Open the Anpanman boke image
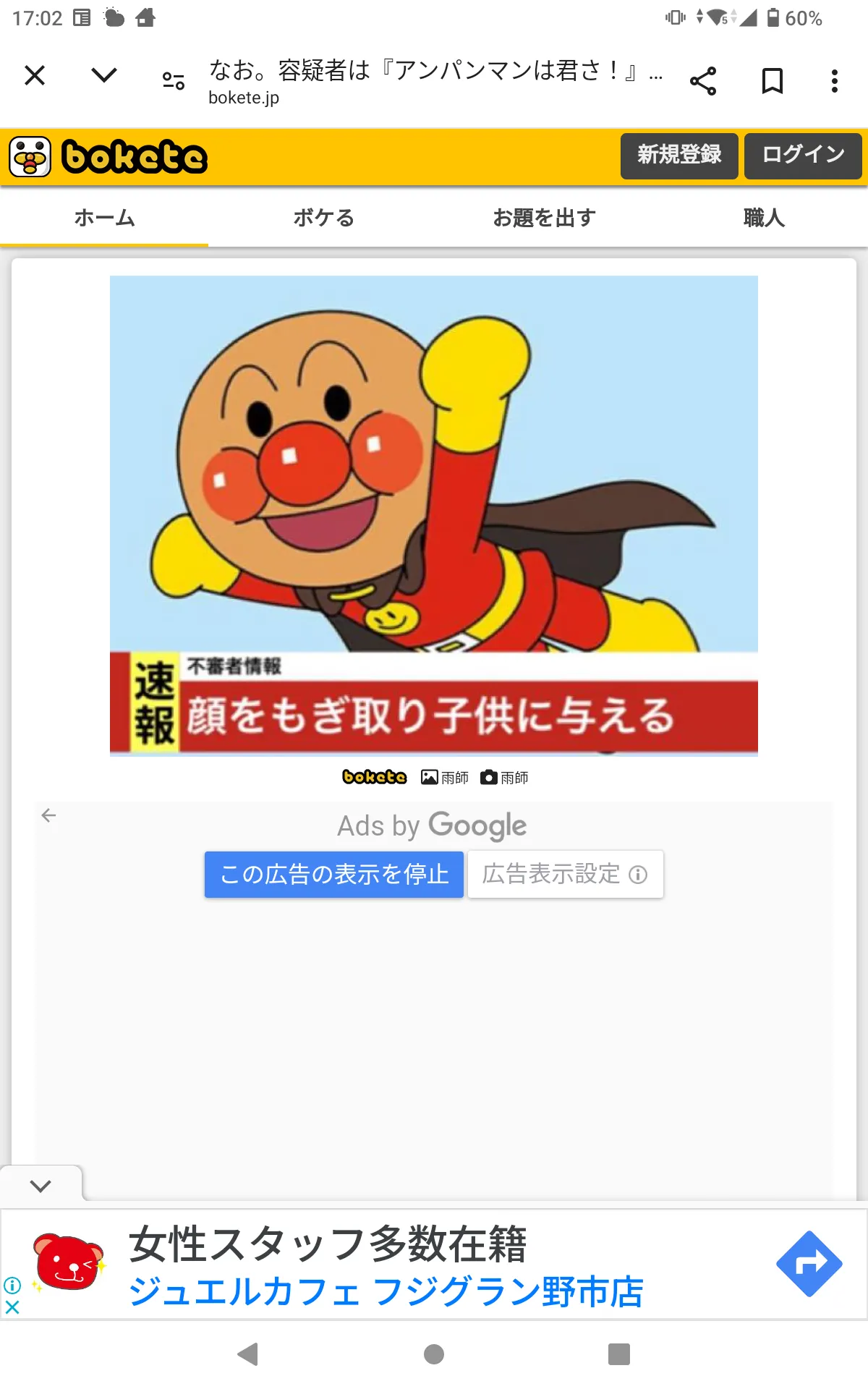Viewport: 868px width, 1389px height. [434, 515]
